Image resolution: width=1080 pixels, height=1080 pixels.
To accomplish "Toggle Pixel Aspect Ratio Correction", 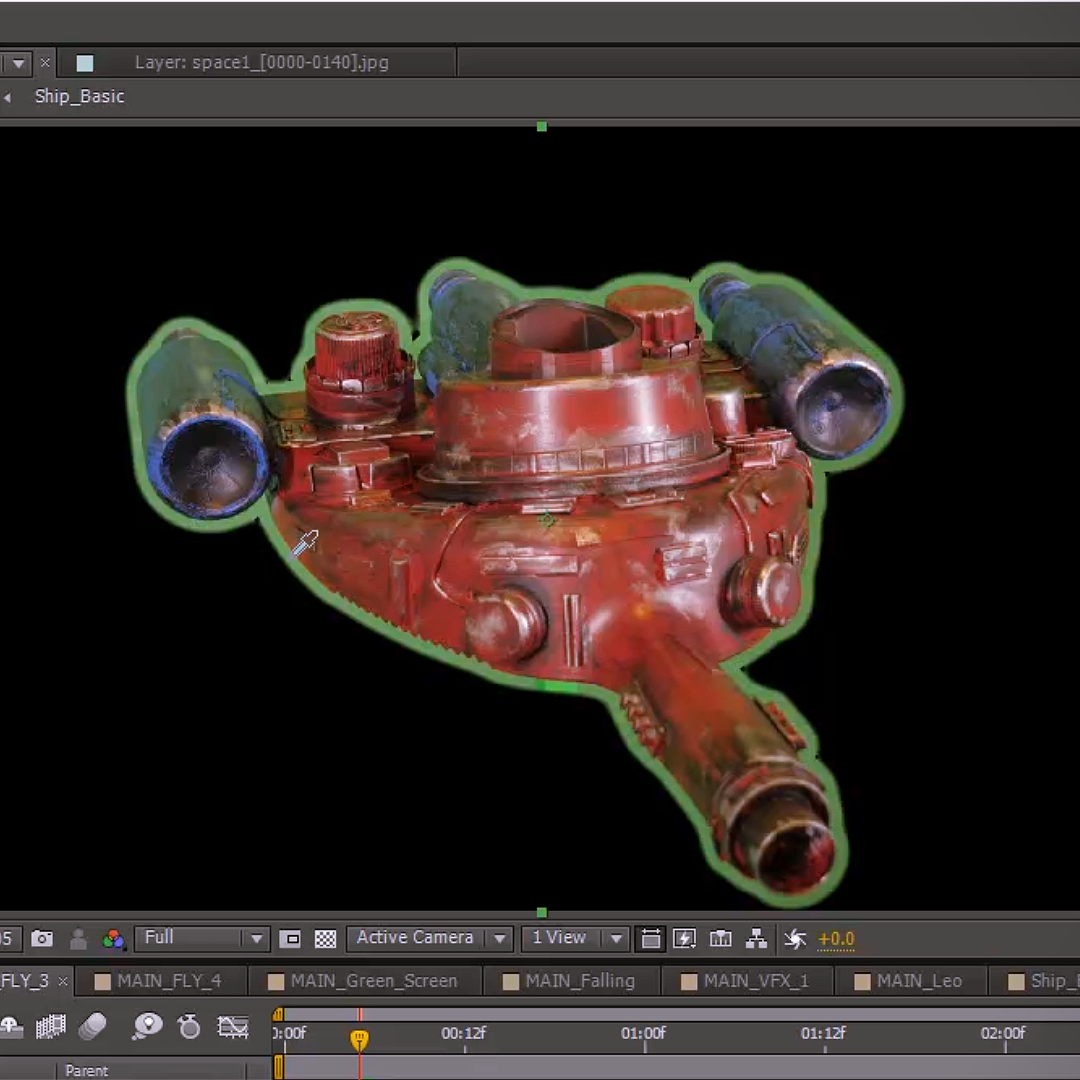I will pyautogui.click(x=651, y=939).
